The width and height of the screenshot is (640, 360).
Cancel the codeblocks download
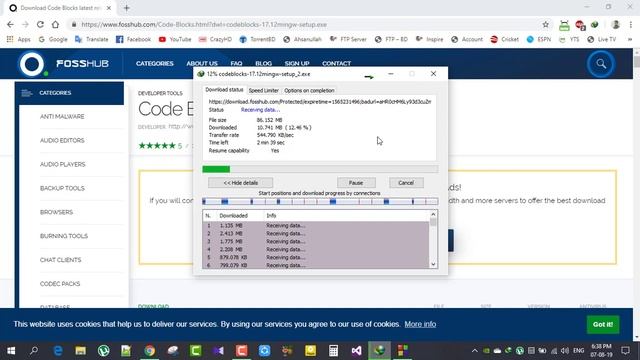pyautogui.click(x=406, y=183)
